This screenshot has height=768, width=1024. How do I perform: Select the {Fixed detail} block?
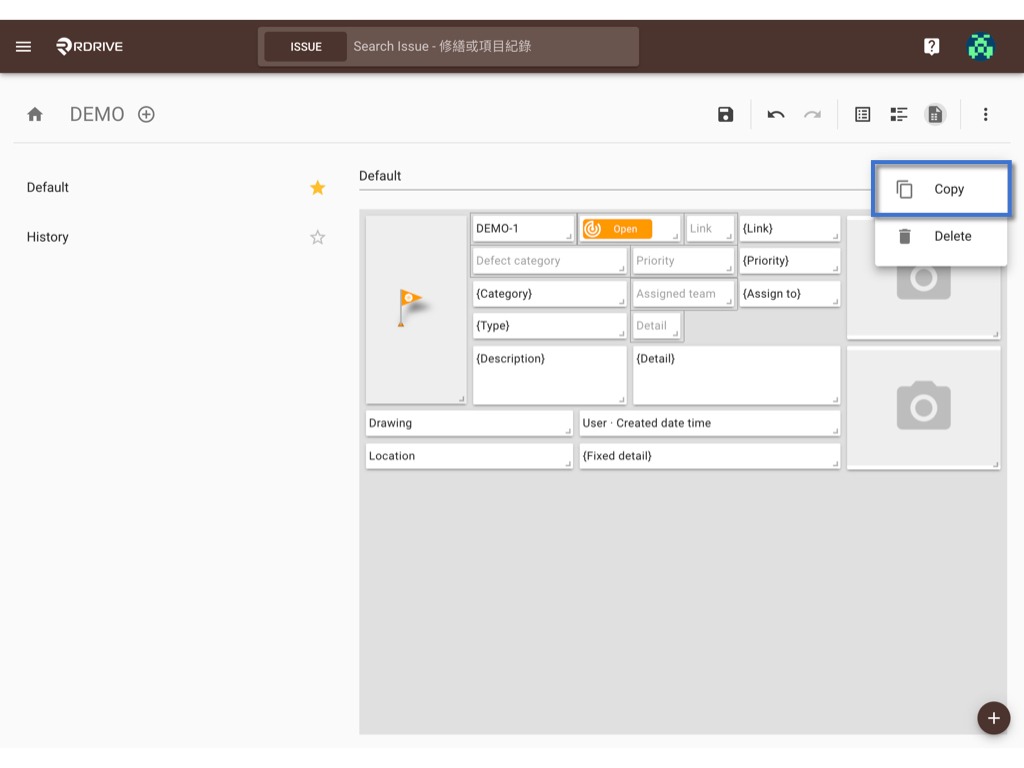pyautogui.click(x=709, y=456)
